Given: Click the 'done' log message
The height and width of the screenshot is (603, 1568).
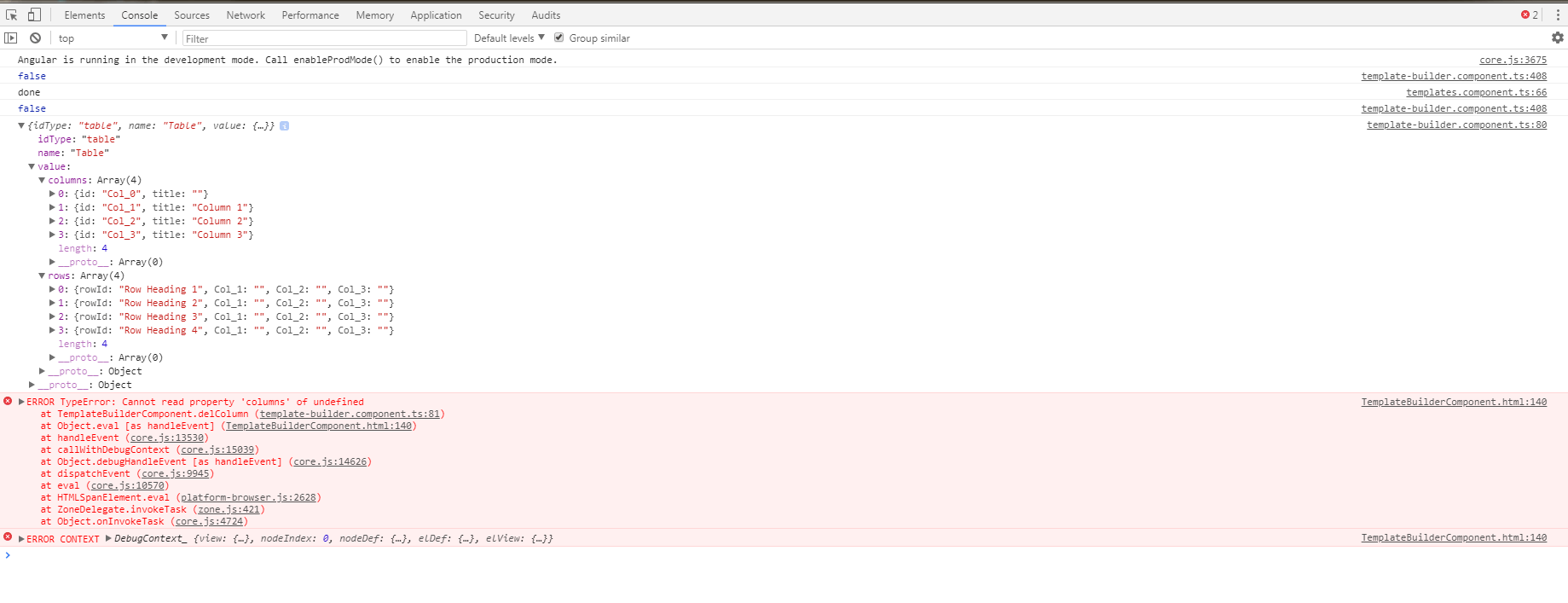Looking at the screenshot, I should tap(29, 92).
